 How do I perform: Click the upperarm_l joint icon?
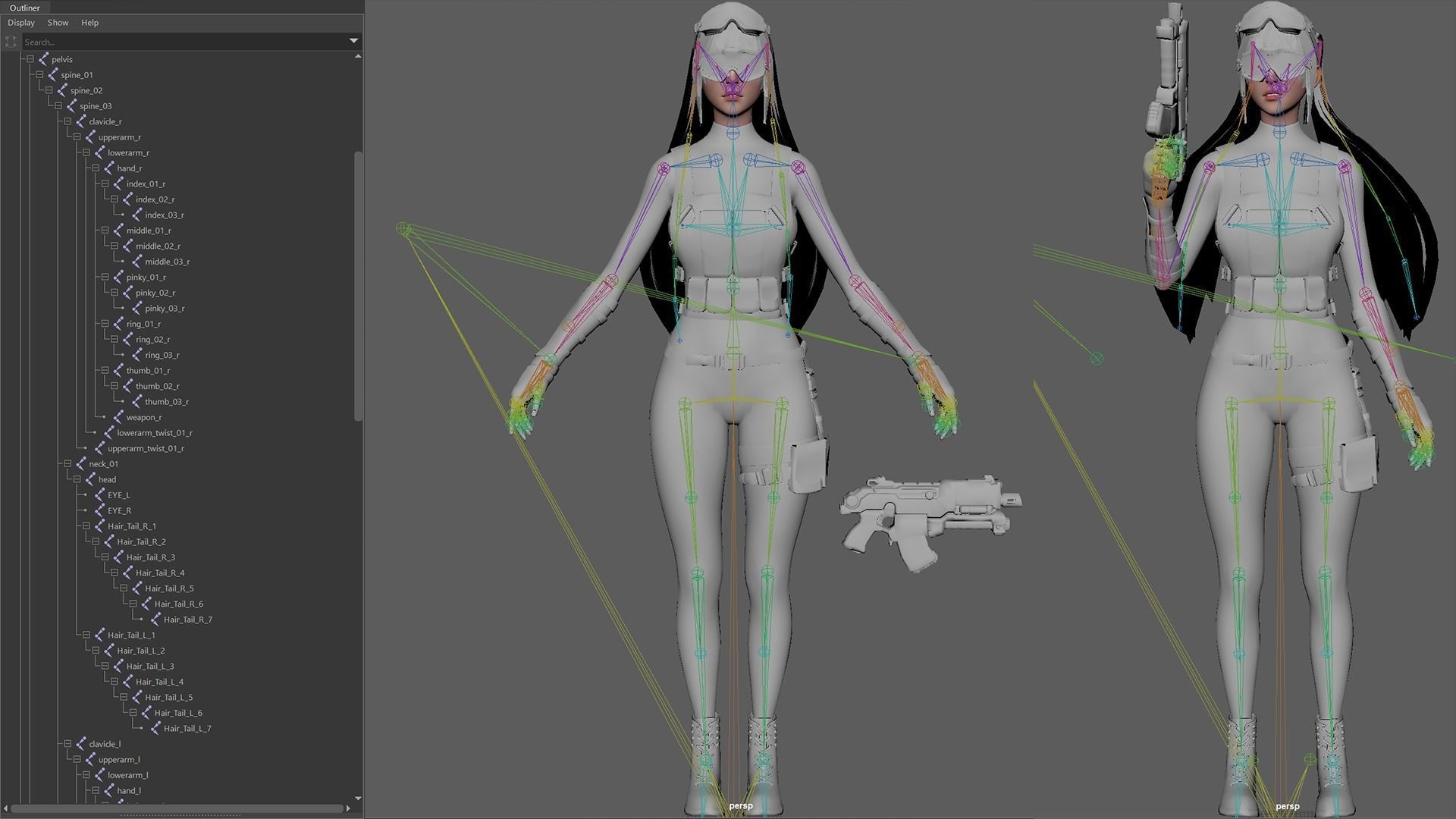click(x=90, y=759)
